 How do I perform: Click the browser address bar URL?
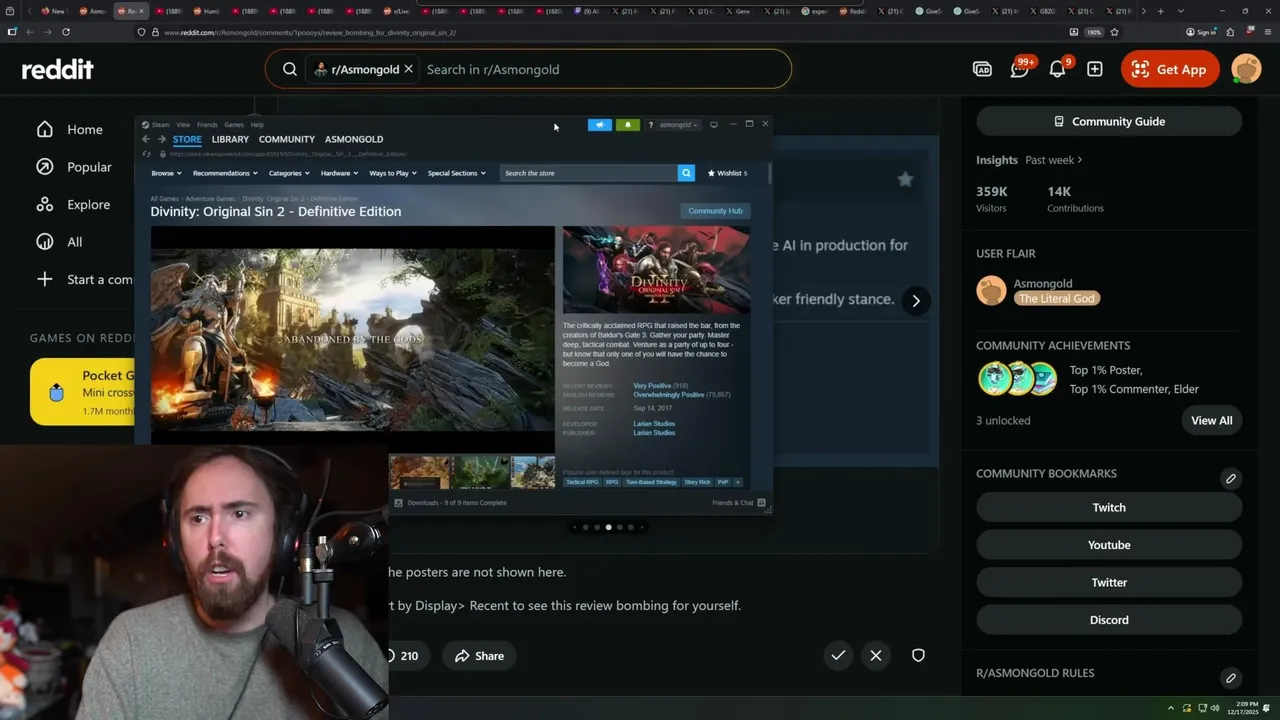[309, 32]
